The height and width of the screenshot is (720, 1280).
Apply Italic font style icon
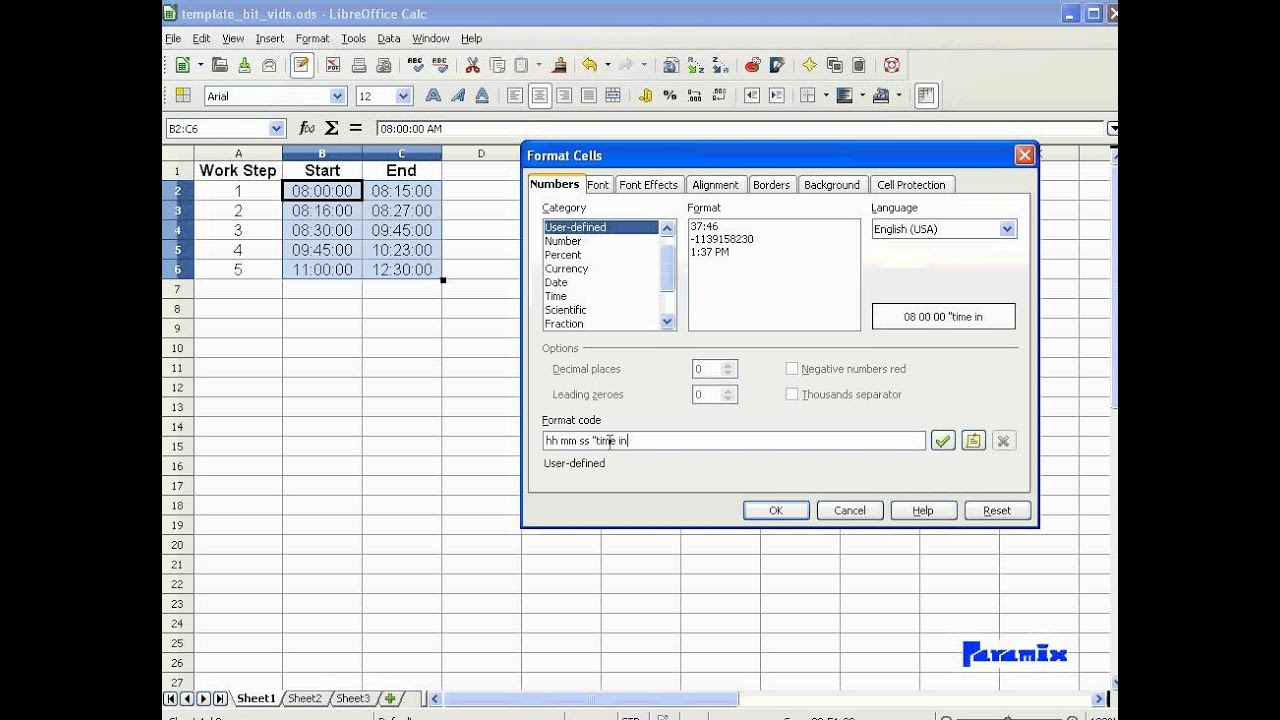pyautogui.click(x=457, y=95)
